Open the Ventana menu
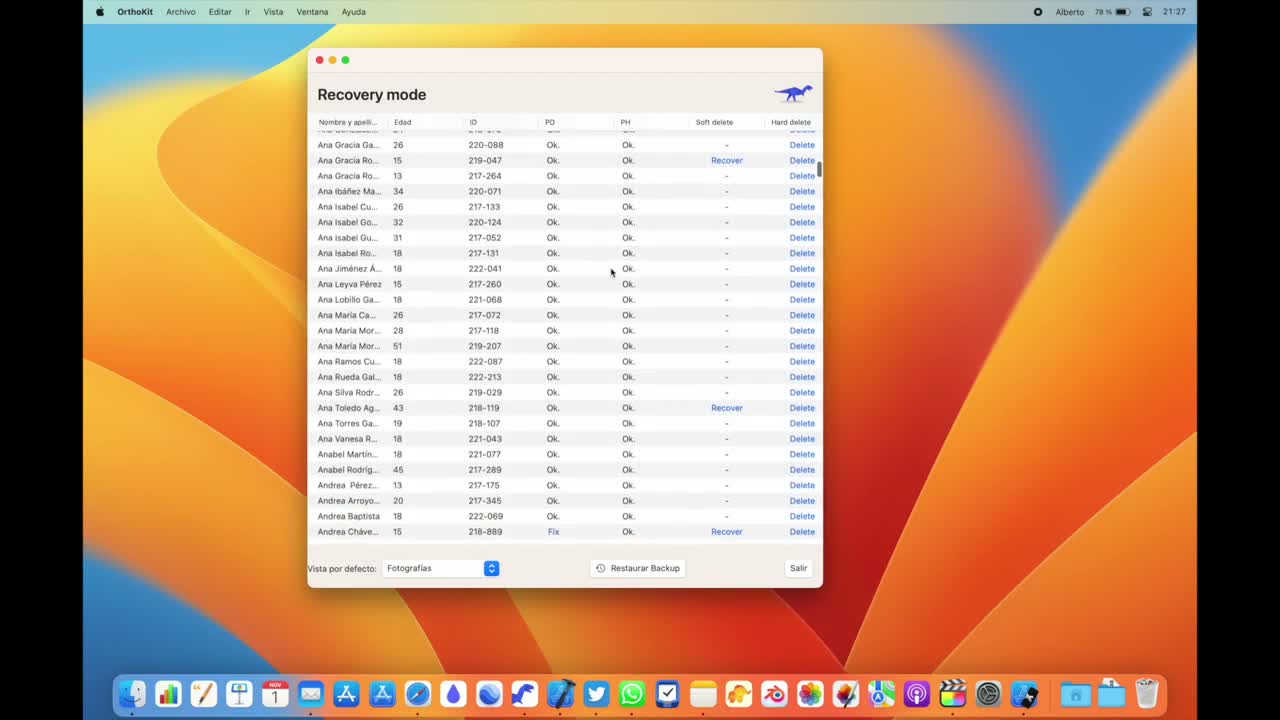Viewport: 1280px width, 720px height. point(313,12)
